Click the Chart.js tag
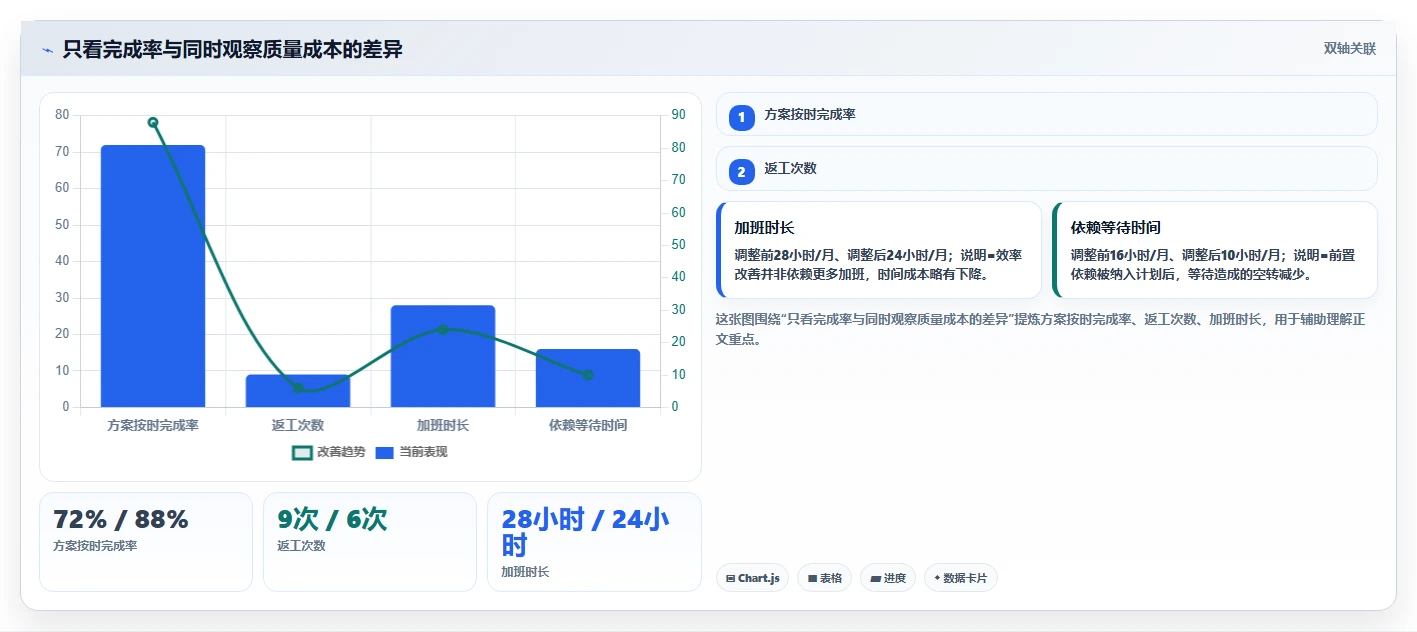 pyautogui.click(x=753, y=578)
